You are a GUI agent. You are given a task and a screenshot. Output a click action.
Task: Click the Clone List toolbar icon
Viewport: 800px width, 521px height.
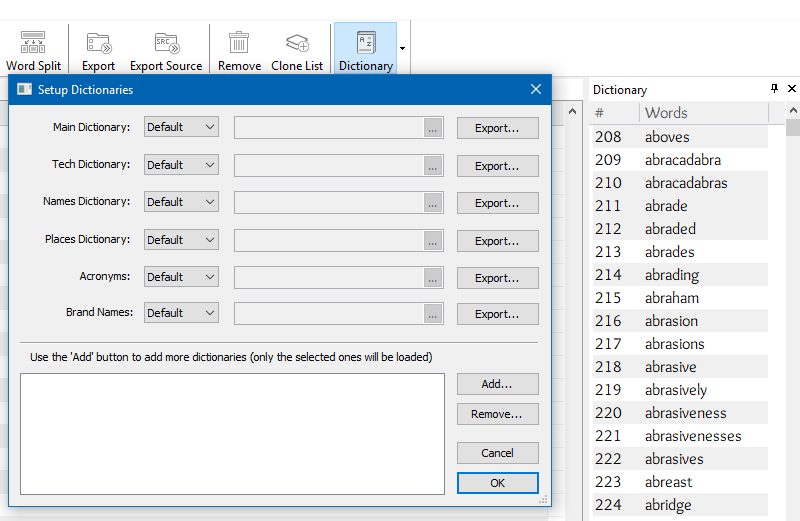(297, 43)
